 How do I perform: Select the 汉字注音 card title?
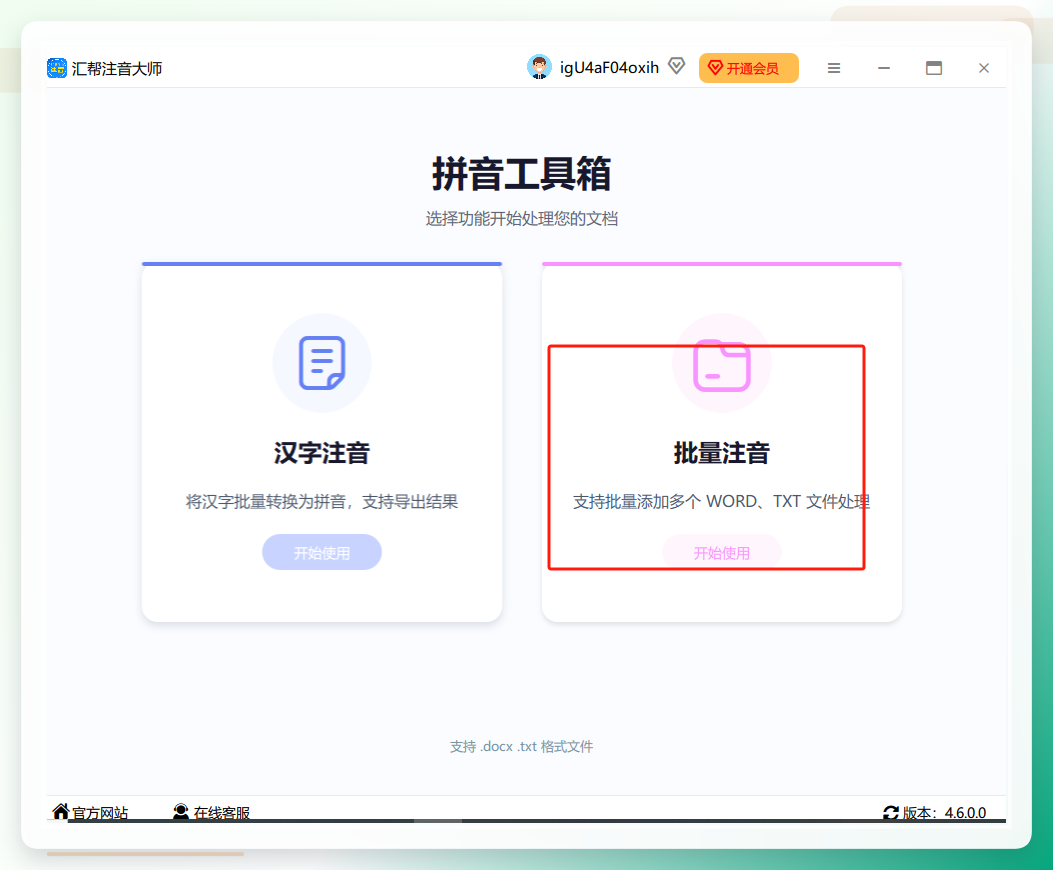pos(322,453)
